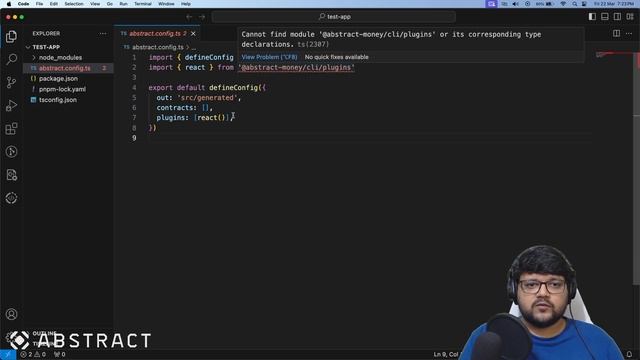
Task: Split the editor to the right
Action: pyautogui.click(x=616, y=33)
